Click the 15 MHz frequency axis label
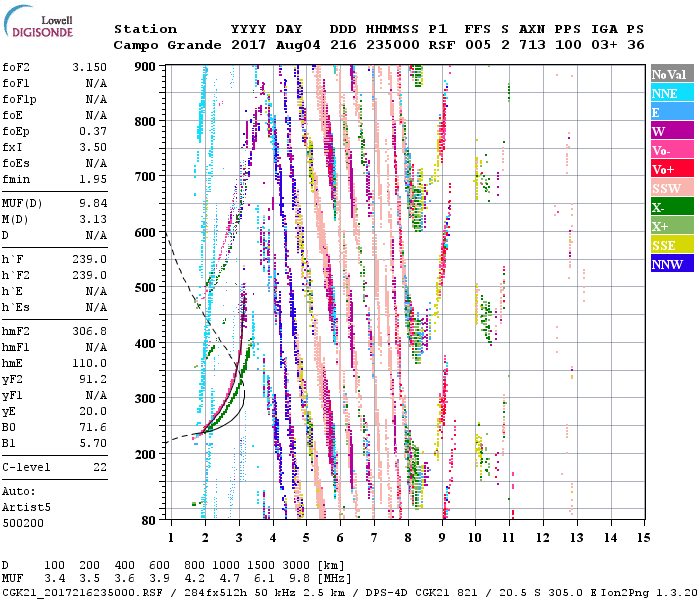The image size is (700, 600). (642, 538)
